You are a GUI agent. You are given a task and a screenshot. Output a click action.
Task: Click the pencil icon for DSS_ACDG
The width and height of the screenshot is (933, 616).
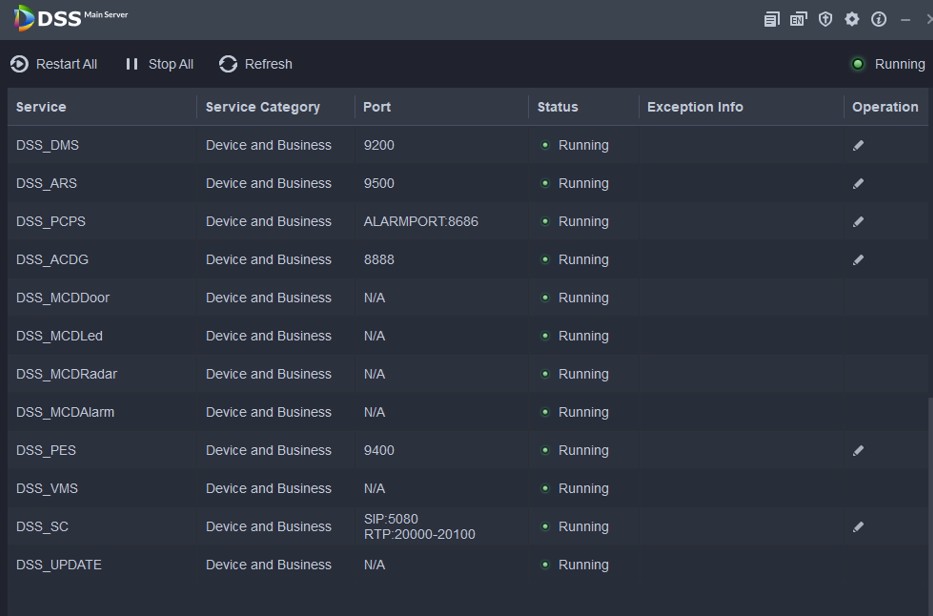pyautogui.click(x=858, y=259)
